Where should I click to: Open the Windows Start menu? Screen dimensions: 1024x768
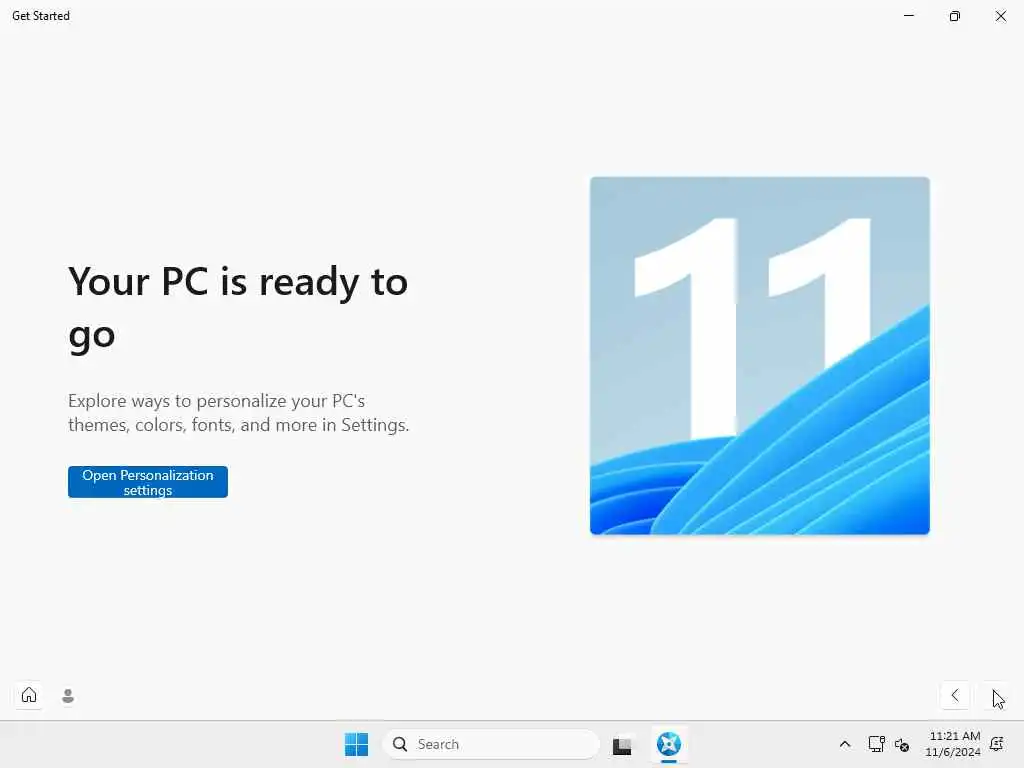click(x=357, y=744)
